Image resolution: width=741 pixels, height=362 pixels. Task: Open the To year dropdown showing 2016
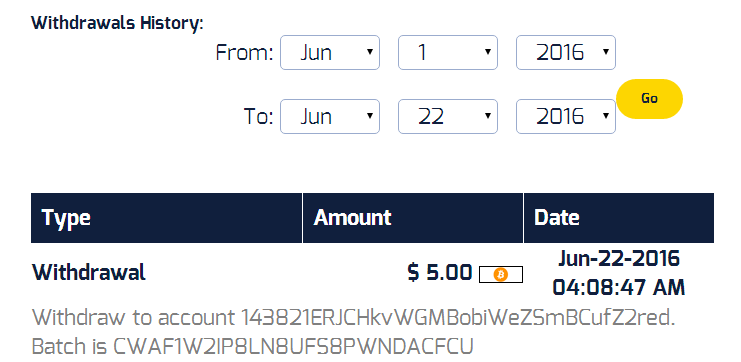[x=566, y=116]
